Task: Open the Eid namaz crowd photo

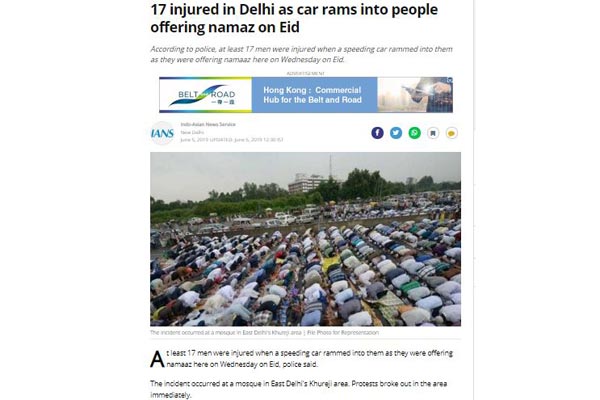Action: 305,239
